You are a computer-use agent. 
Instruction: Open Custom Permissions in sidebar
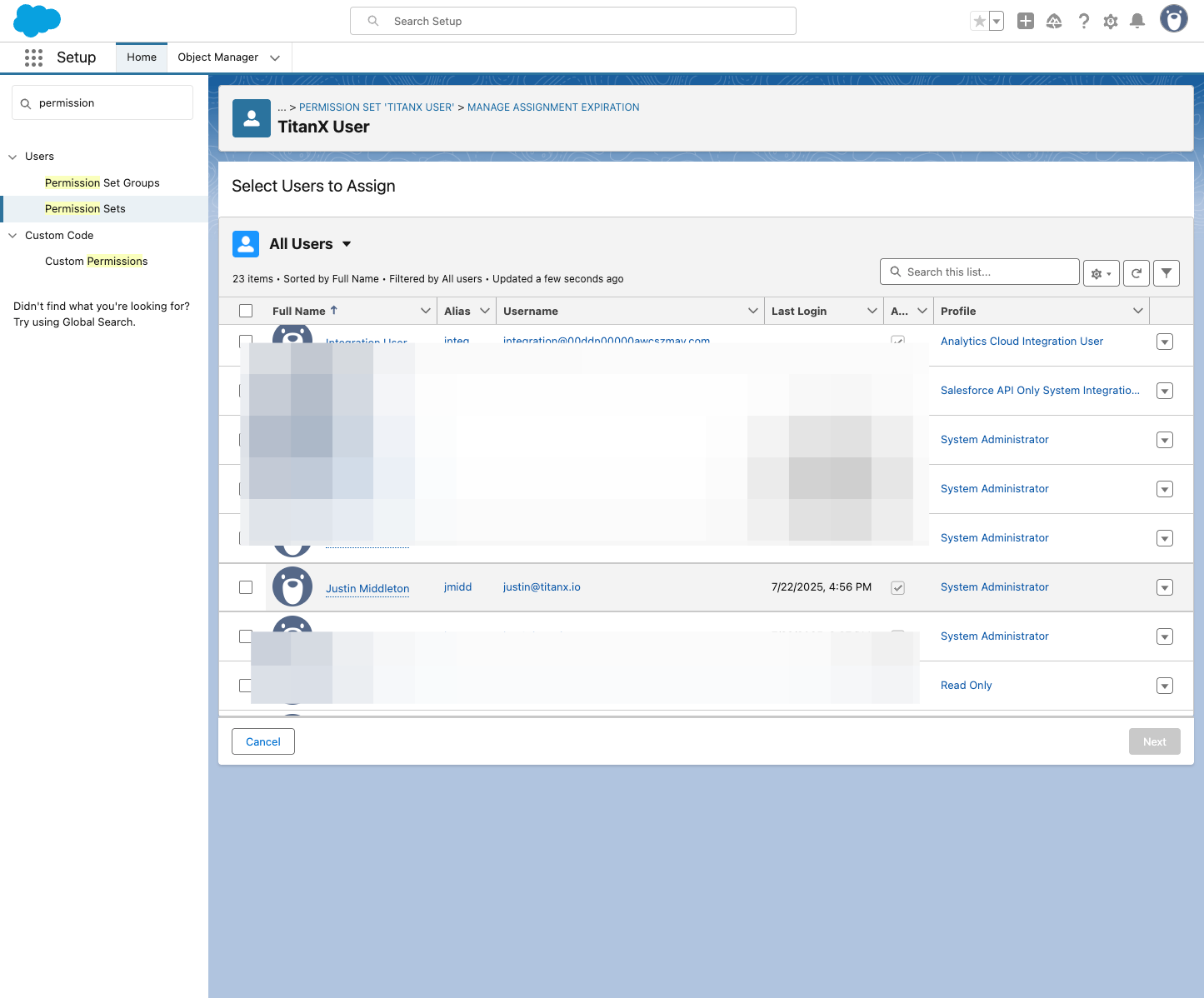tap(97, 262)
